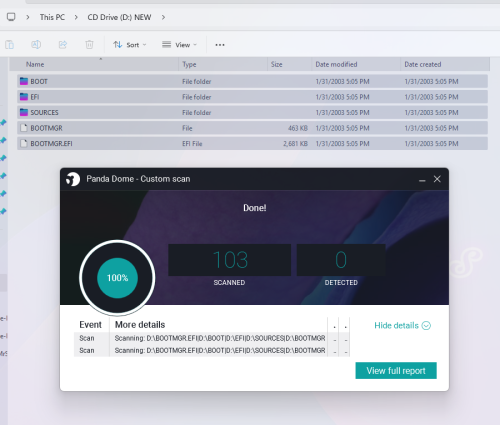
Task: Select the EFI folder row
Action: pos(252,97)
